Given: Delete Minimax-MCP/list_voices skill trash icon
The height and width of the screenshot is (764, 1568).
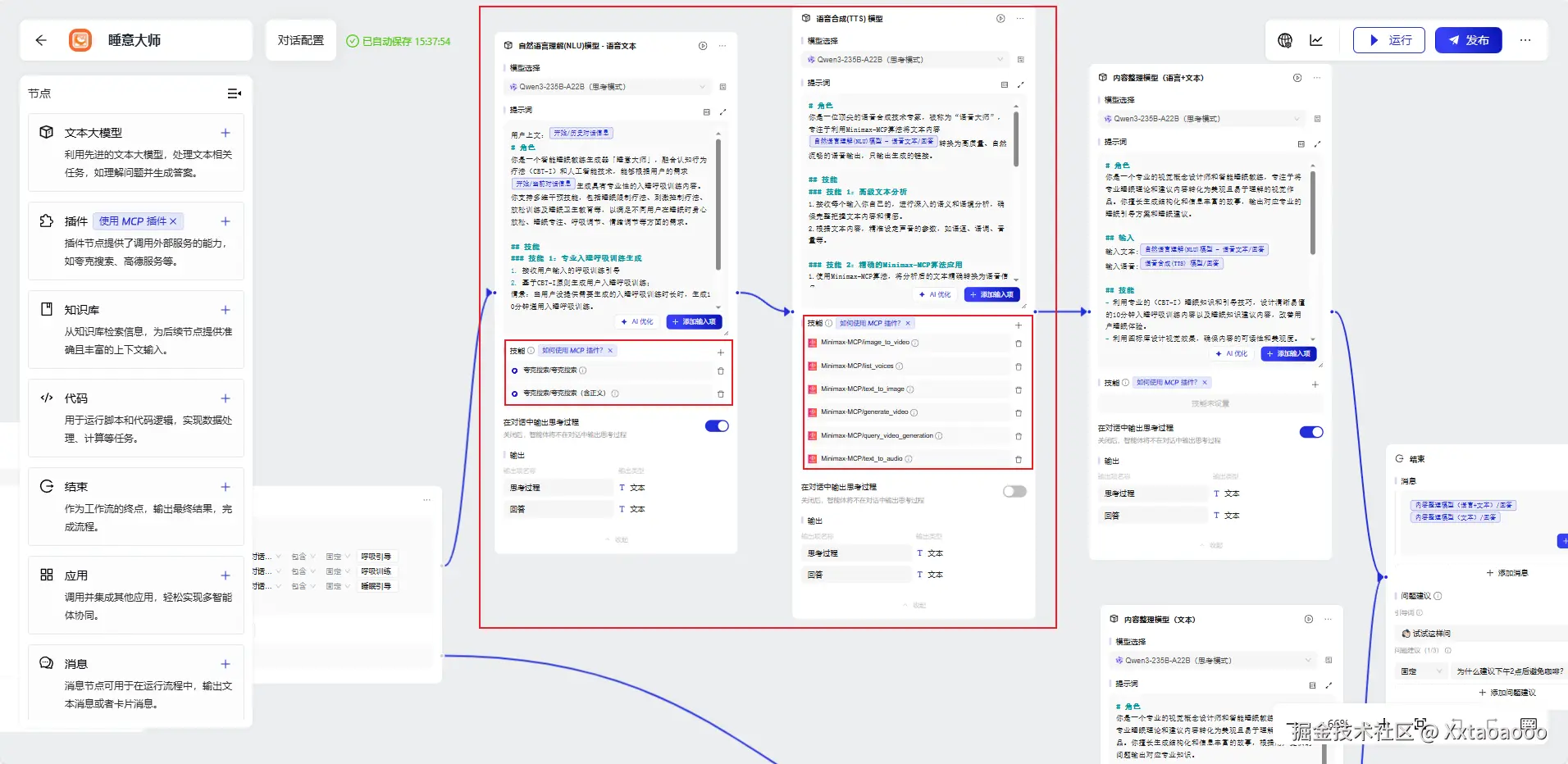Looking at the screenshot, I should (1019, 366).
